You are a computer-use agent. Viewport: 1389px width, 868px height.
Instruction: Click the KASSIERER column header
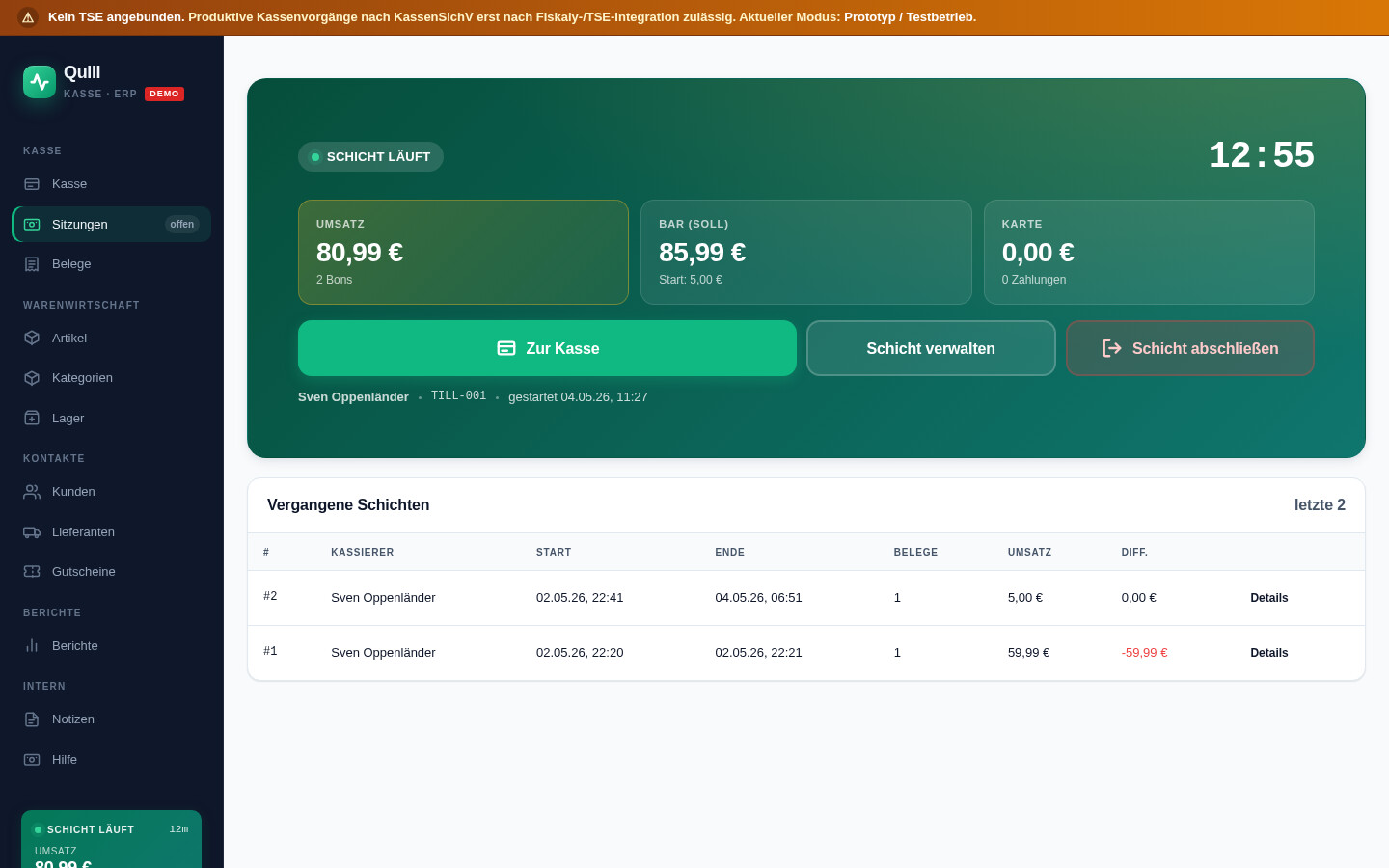[362, 553]
